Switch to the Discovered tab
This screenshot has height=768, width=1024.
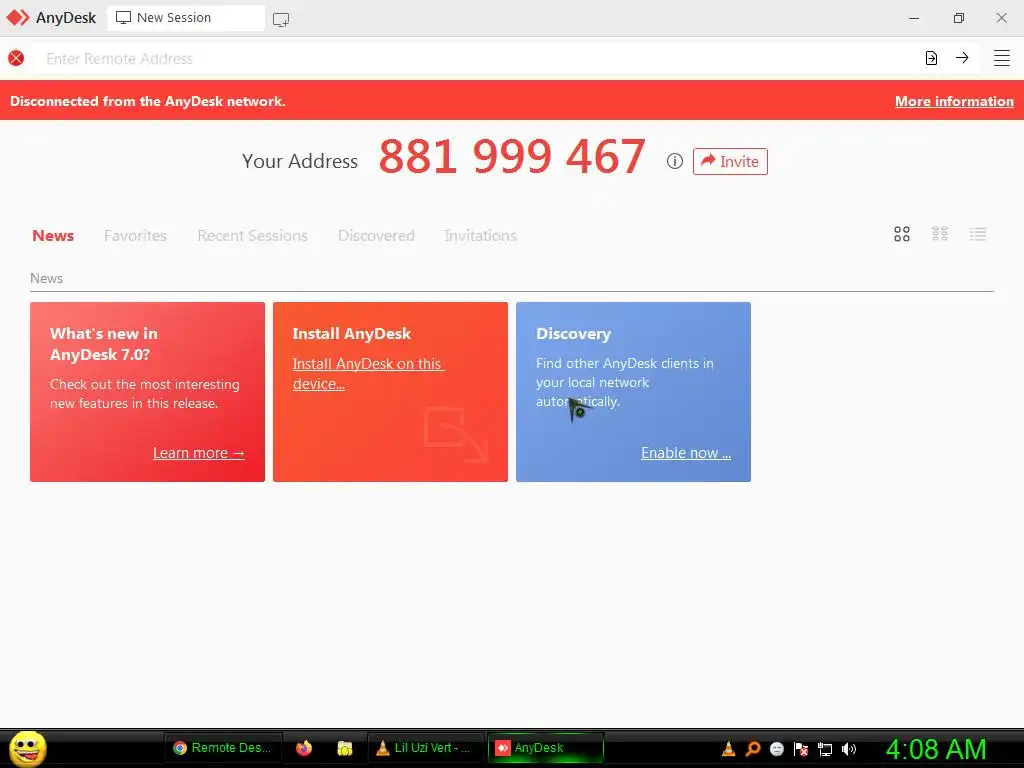coord(376,236)
